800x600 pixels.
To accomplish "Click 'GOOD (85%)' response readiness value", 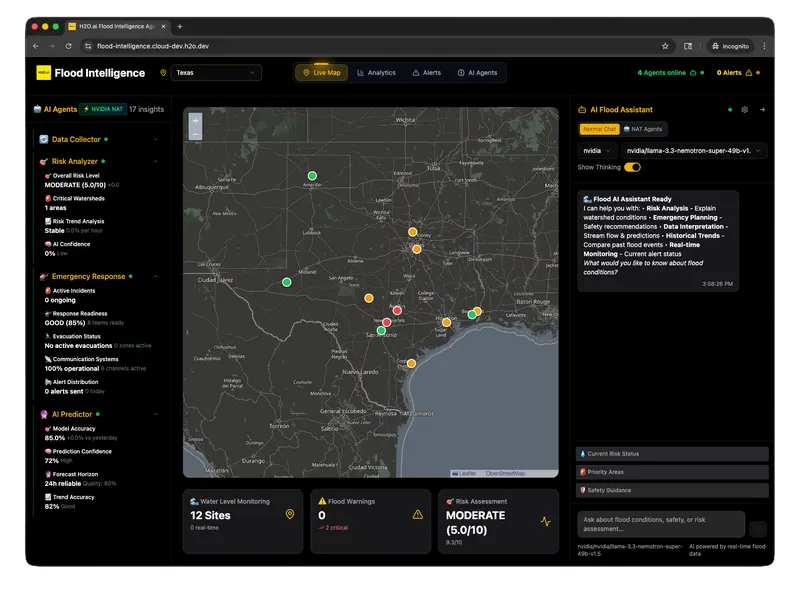I will coord(65,322).
